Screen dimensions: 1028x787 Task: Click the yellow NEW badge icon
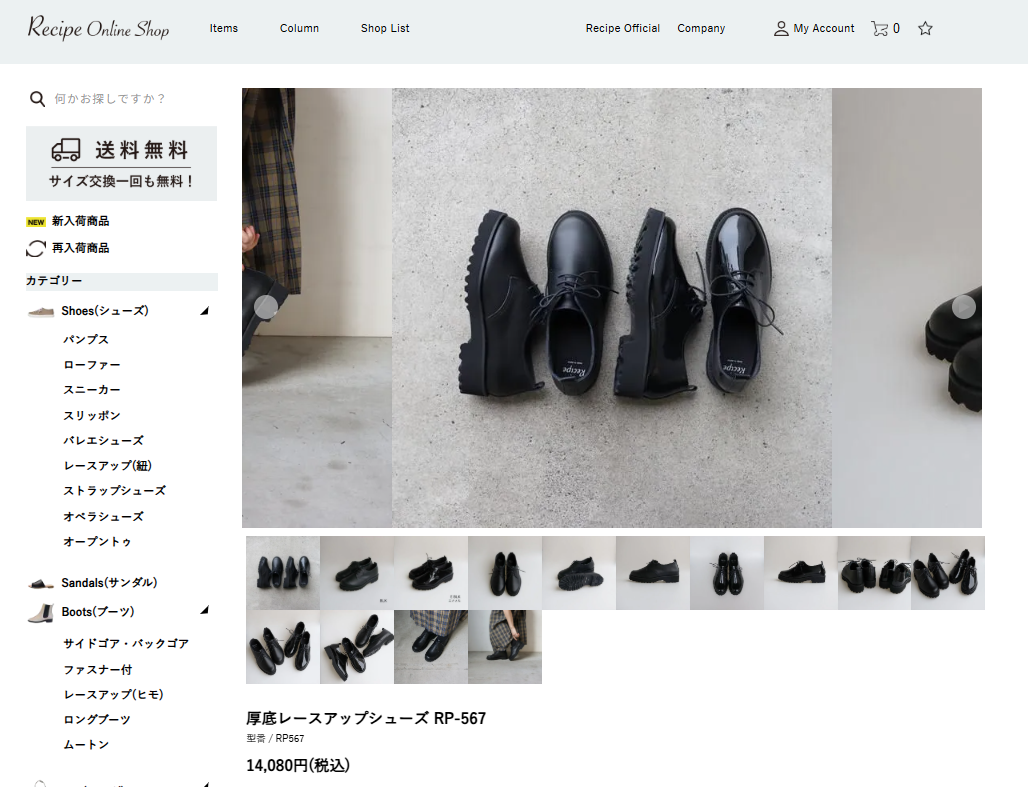pos(35,222)
